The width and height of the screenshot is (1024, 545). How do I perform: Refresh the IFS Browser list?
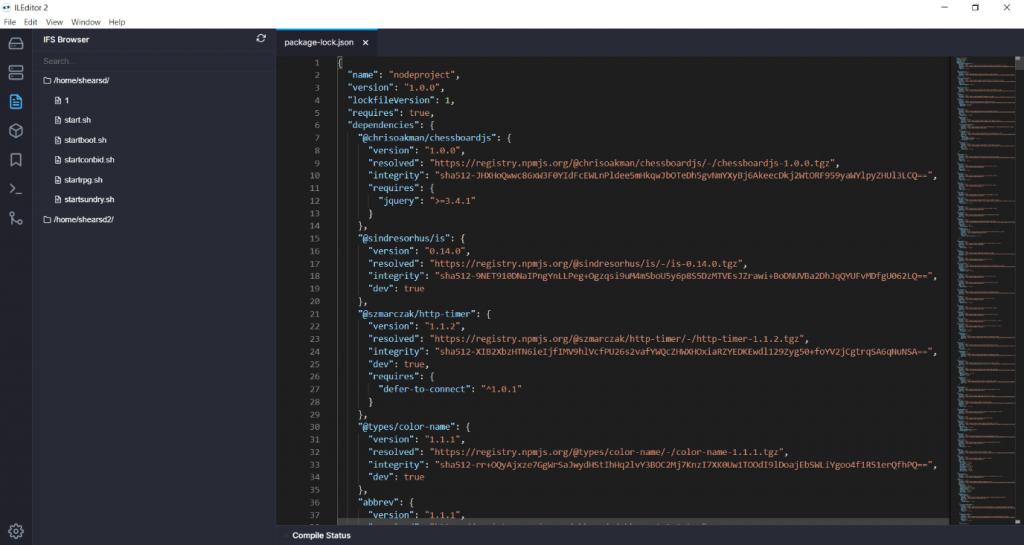click(x=261, y=39)
